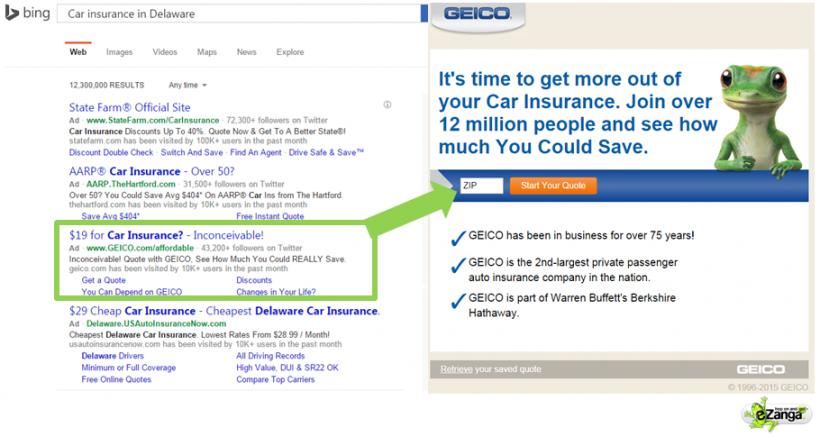
Task: Open the Maps tab
Action: [207, 52]
